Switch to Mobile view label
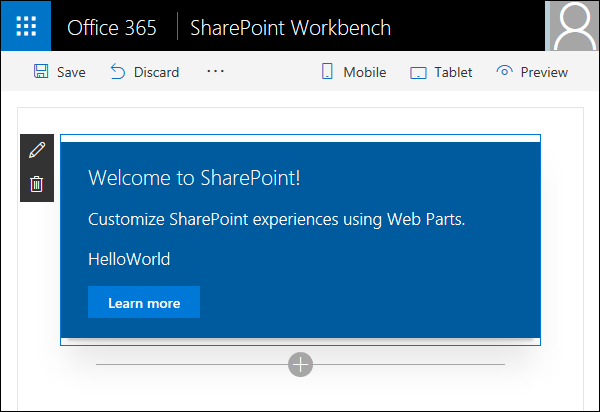The image size is (600, 412). coord(365,72)
